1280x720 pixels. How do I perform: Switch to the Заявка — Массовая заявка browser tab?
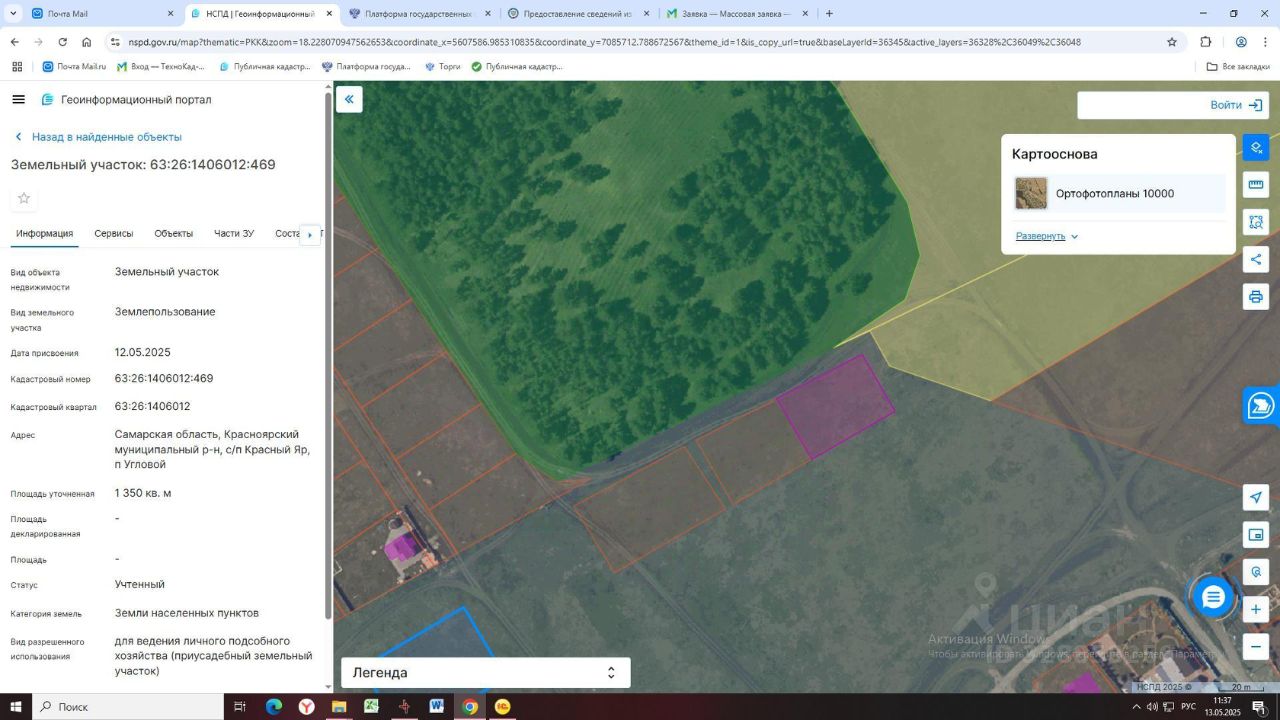[x=735, y=14]
